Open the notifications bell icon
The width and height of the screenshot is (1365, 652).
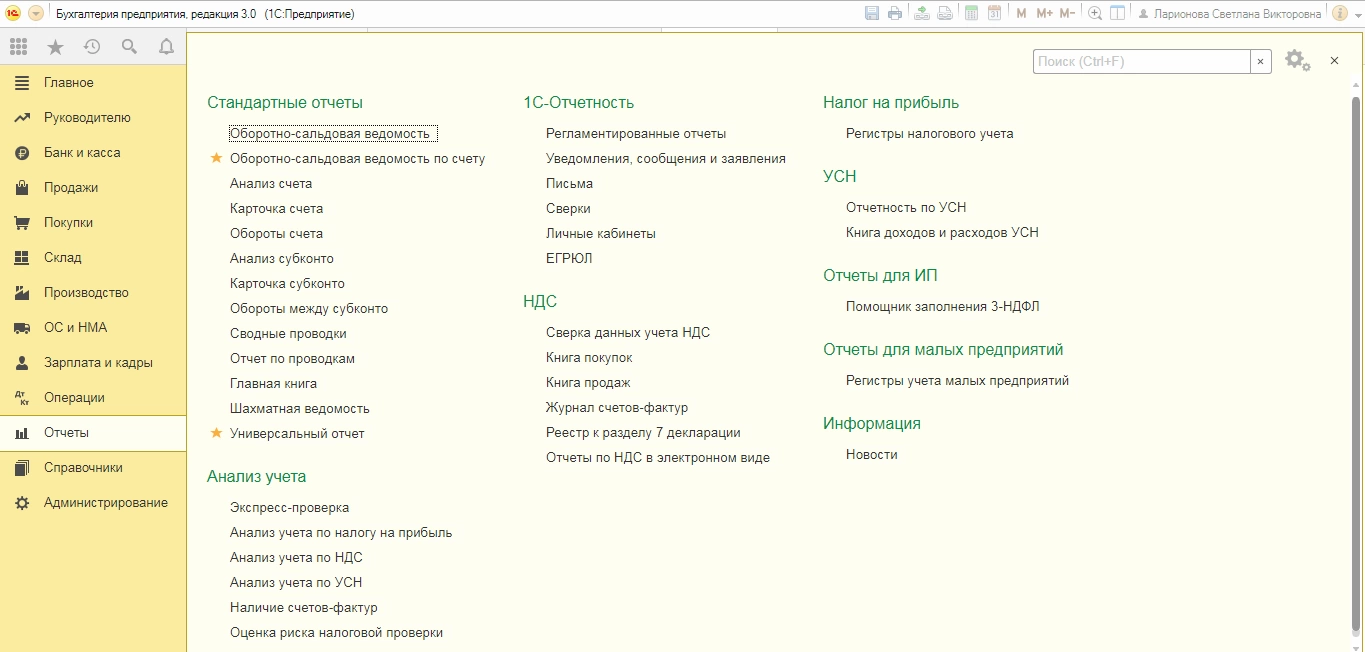[166, 47]
